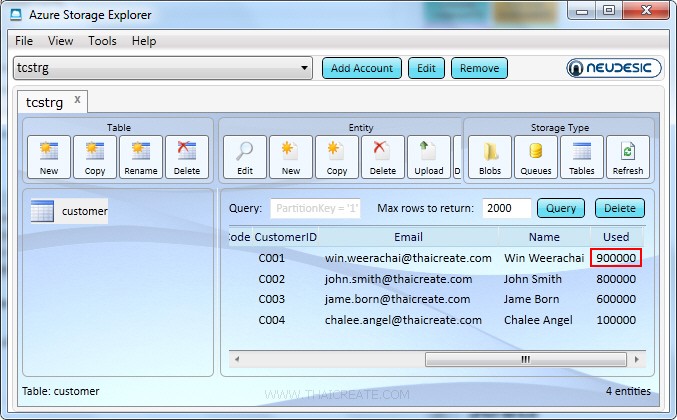677x420 pixels.
Task: Maximize the Azure Storage Explorer window
Action: tap(609, 10)
